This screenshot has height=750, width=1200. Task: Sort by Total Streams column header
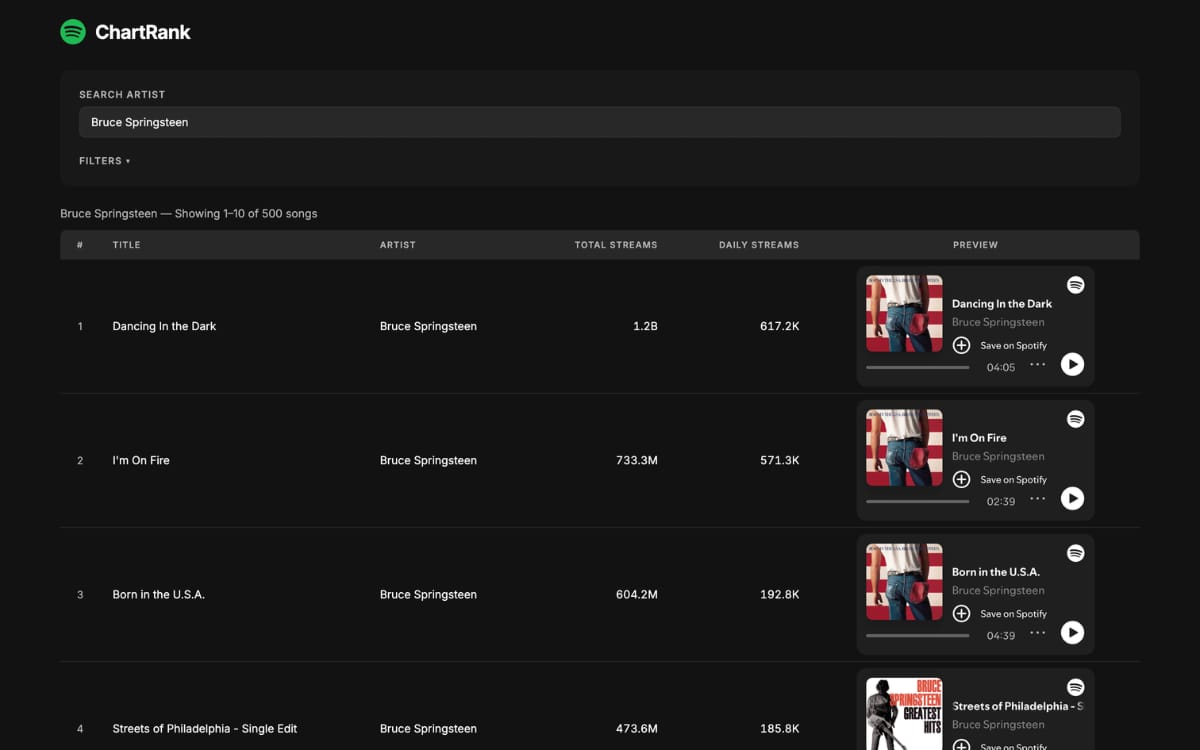pos(616,245)
